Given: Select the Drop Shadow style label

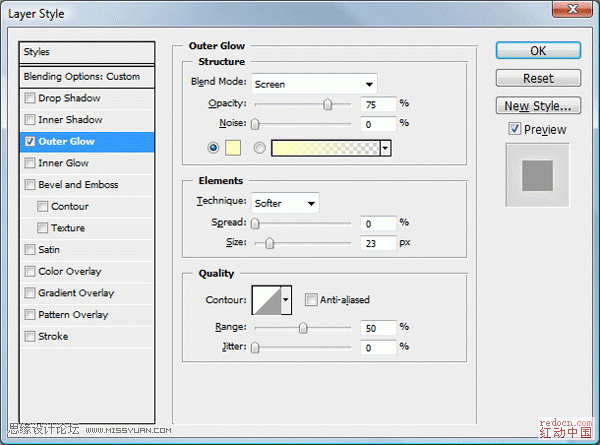Looking at the screenshot, I should [x=69, y=98].
